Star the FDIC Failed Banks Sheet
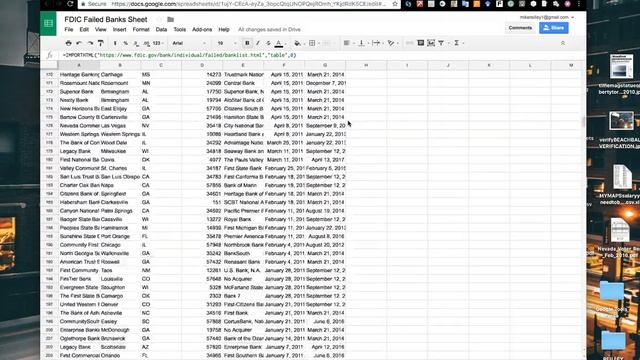Screen dimensions: 640x360 point(159,19)
